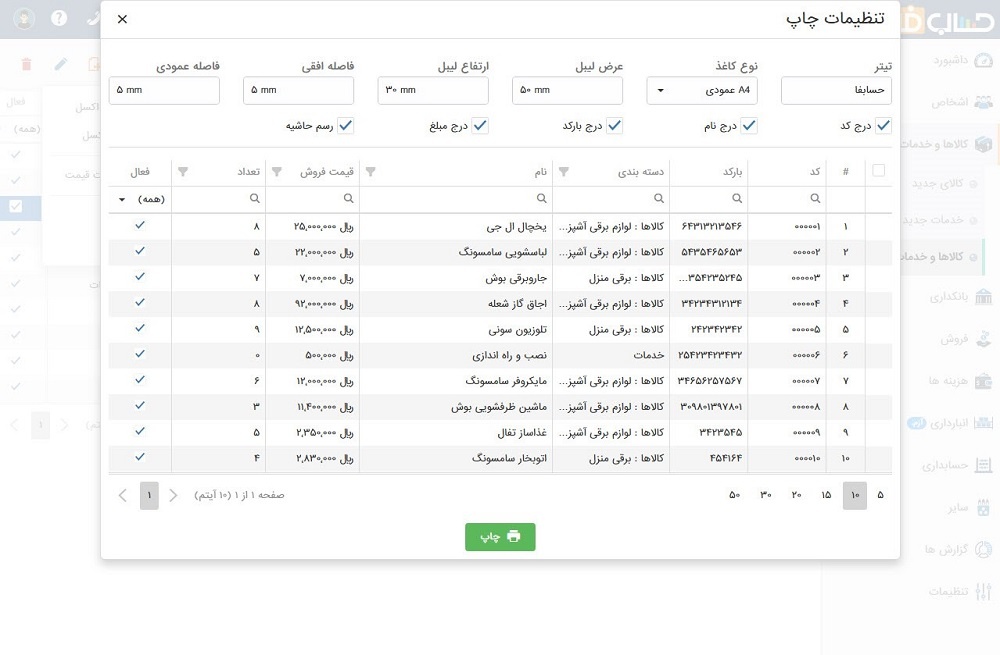1000x655 pixels.
Task: Select the غذاساز تفال row name
Action: [522, 432]
